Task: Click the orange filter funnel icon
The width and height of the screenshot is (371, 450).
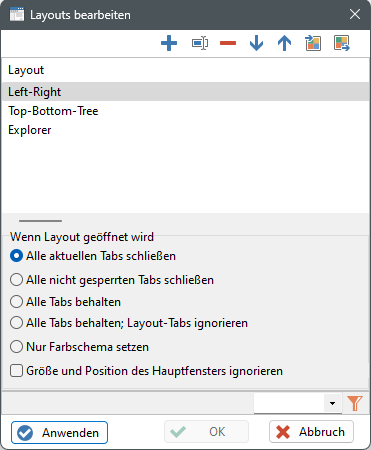Action: (354, 403)
